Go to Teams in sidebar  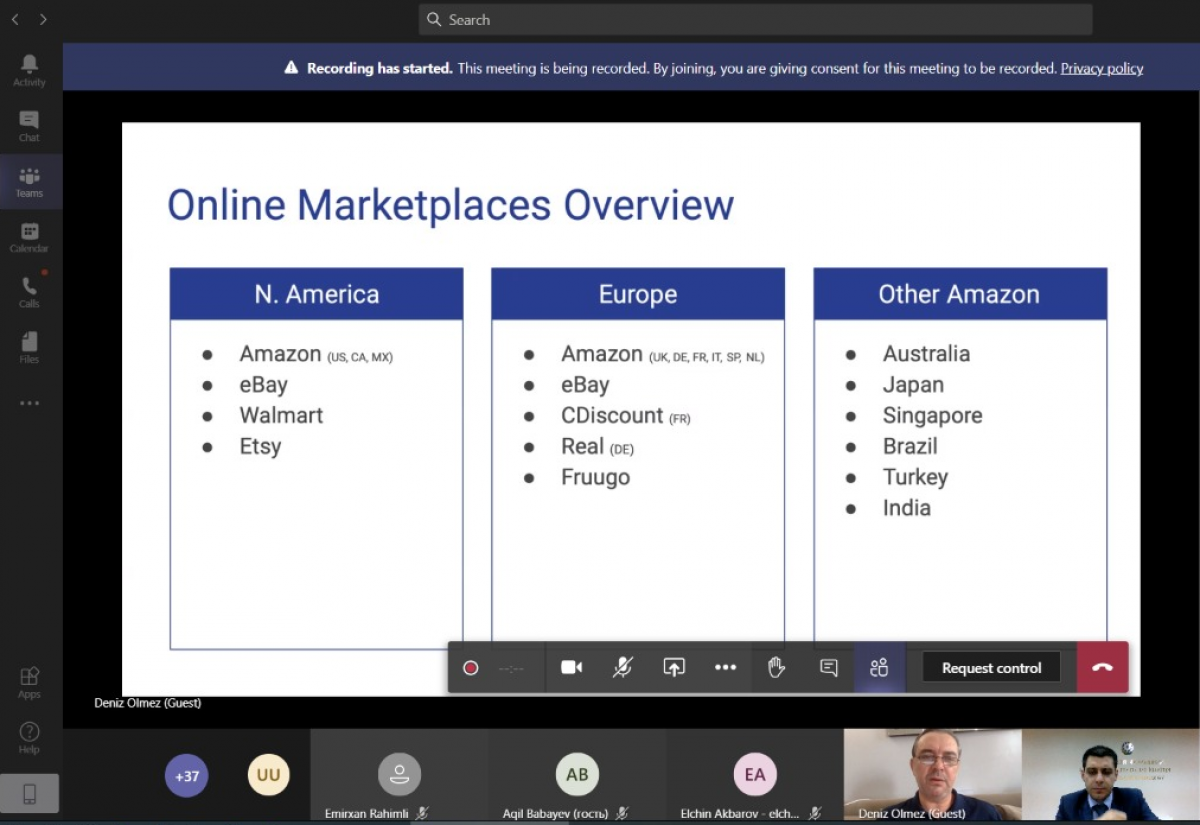[29, 182]
